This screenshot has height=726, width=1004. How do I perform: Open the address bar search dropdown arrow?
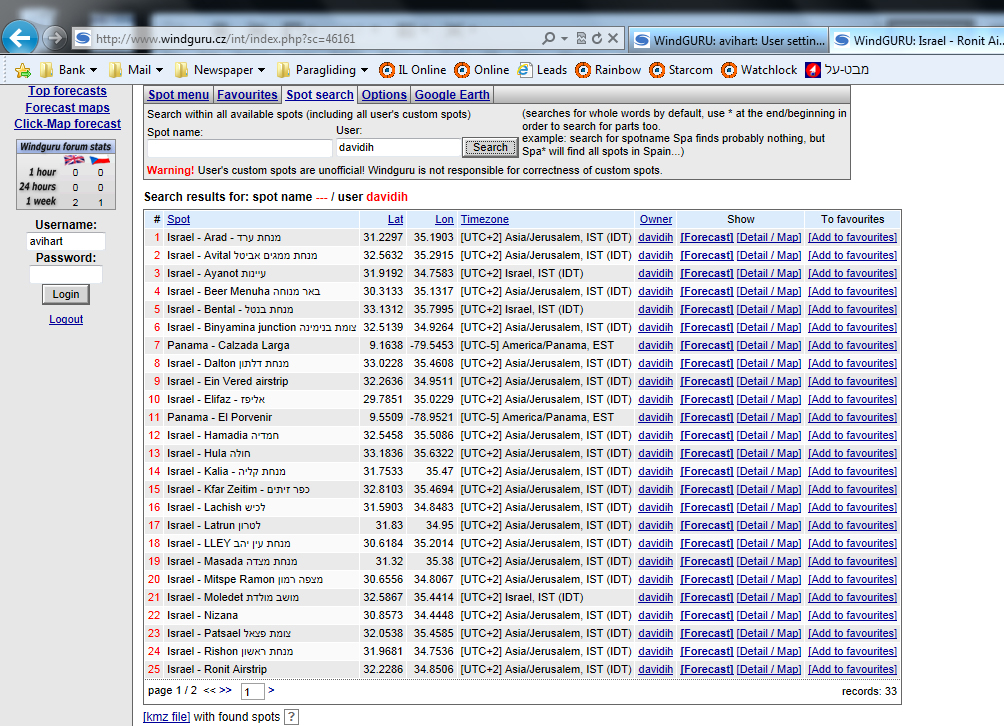pyautogui.click(x=564, y=38)
